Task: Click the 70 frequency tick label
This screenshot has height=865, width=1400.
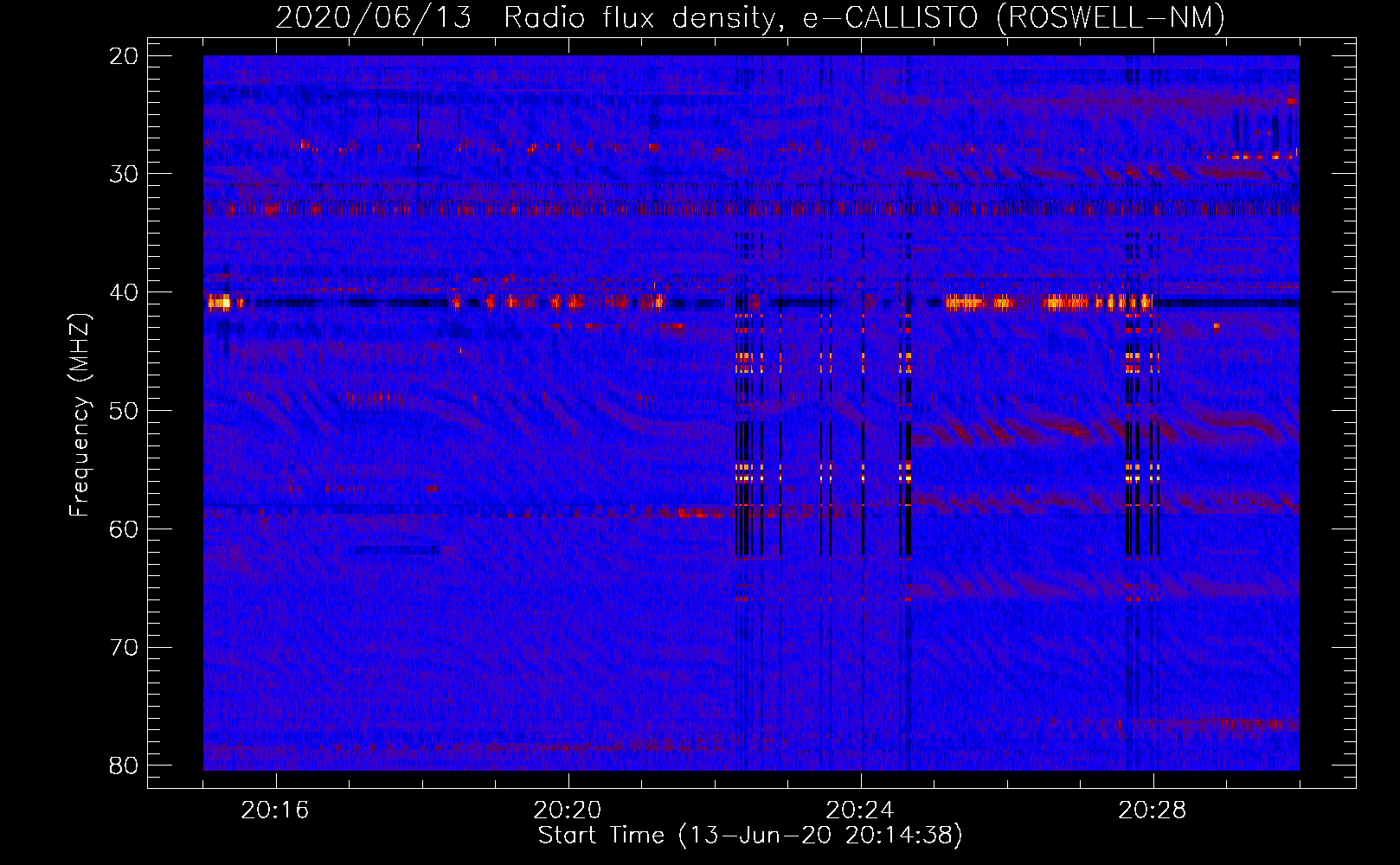Action: (125, 648)
